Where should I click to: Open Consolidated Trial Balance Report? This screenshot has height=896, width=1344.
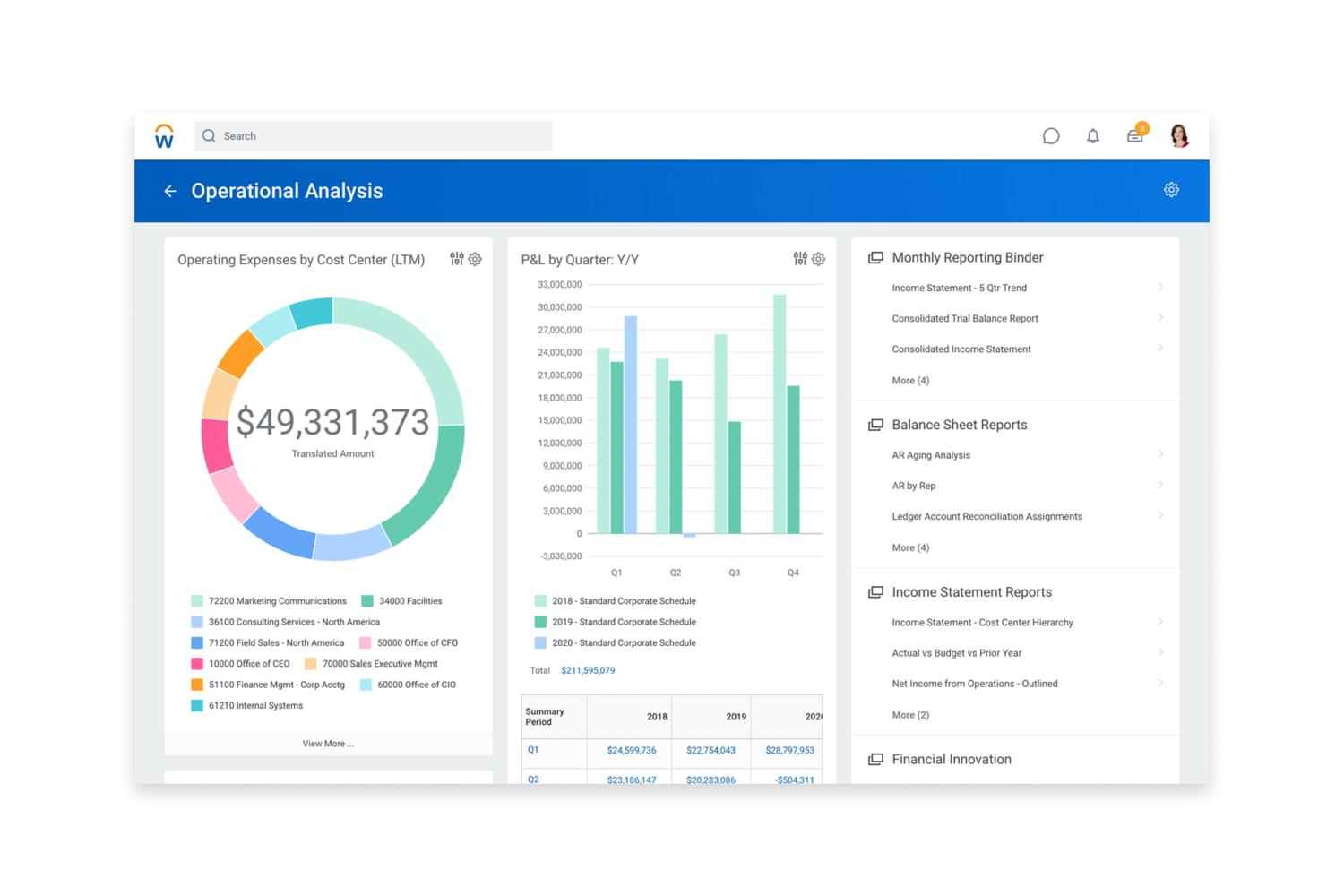pyautogui.click(x=965, y=319)
